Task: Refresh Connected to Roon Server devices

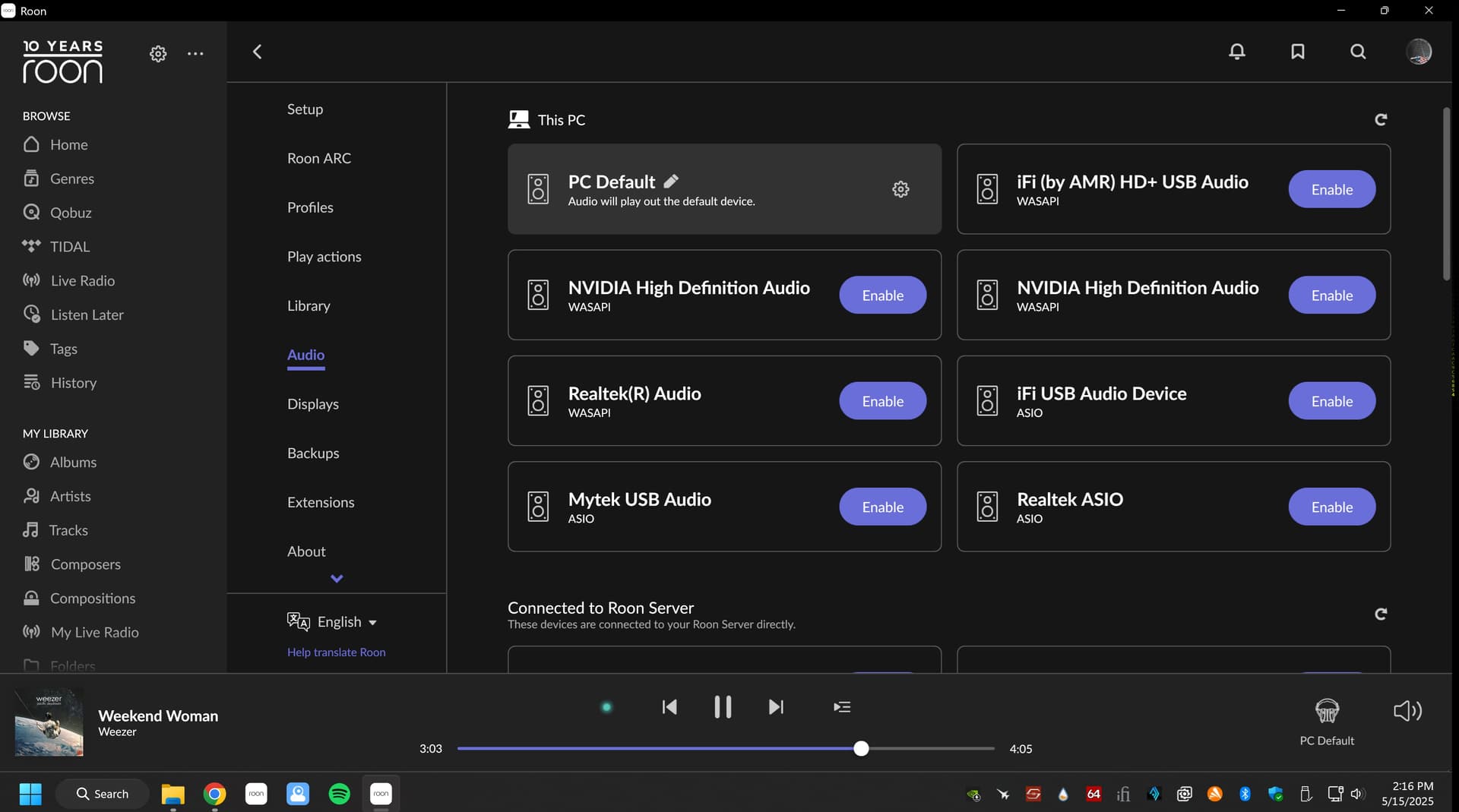Action: tap(1381, 614)
